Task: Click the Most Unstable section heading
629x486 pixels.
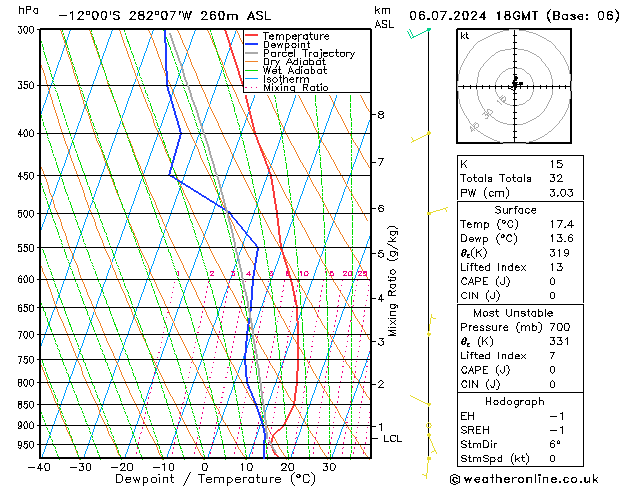Action: tap(513, 313)
